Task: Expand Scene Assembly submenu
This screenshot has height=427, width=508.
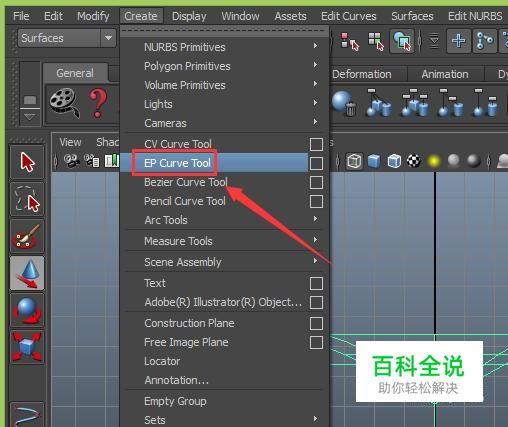Action: pos(224,262)
